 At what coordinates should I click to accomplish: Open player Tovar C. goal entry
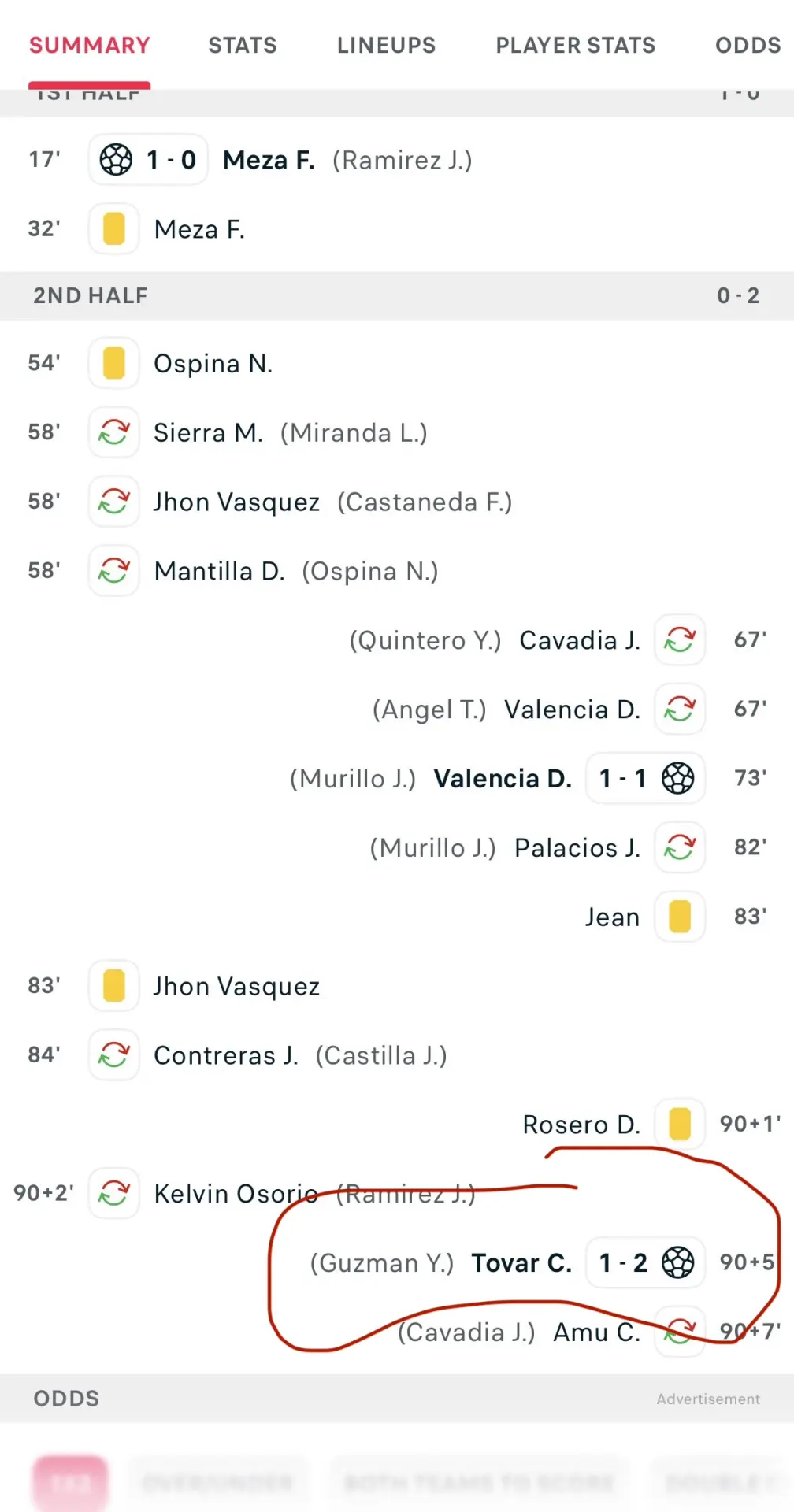(521, 1263)
